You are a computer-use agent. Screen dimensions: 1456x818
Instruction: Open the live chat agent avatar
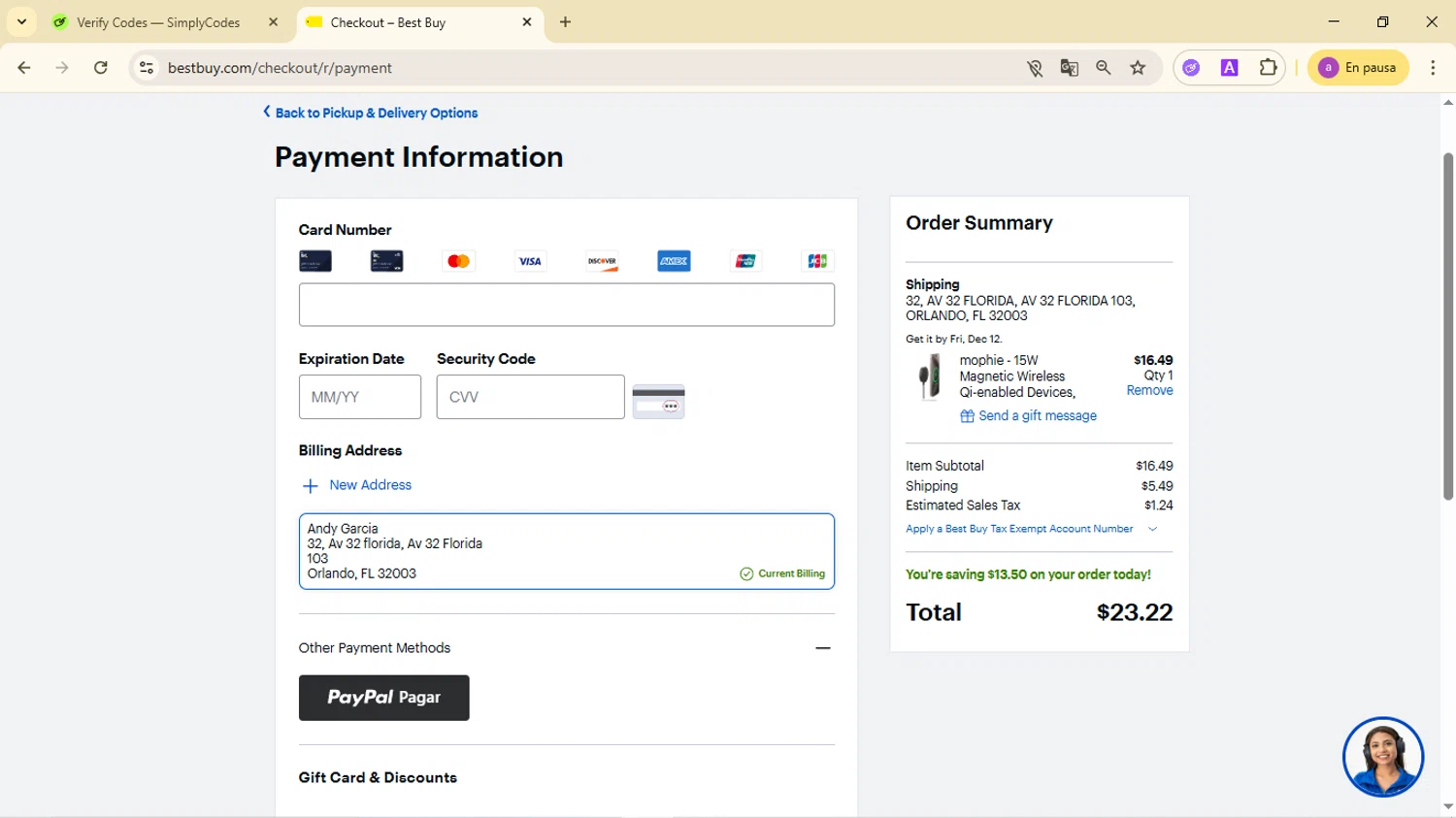tap(1382, 757)
